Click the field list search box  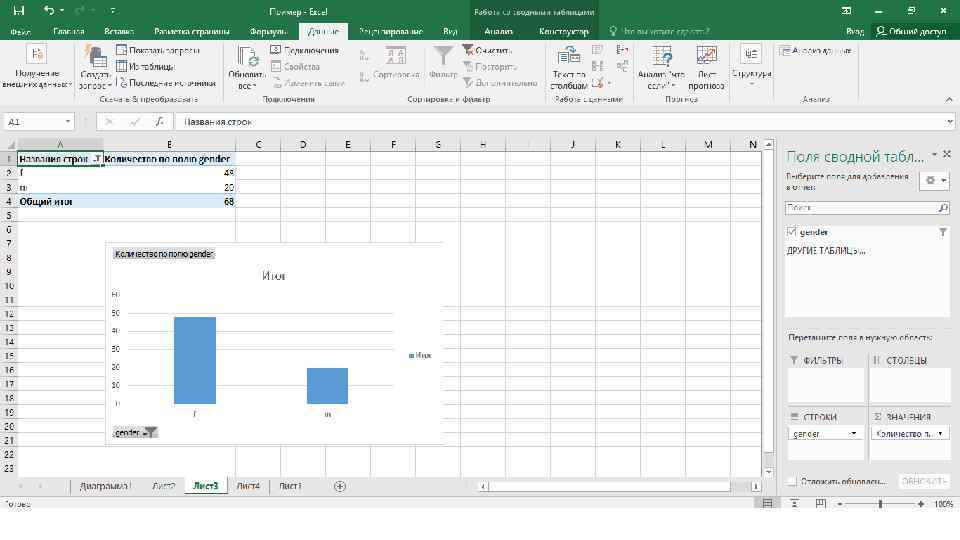point(861,208)
